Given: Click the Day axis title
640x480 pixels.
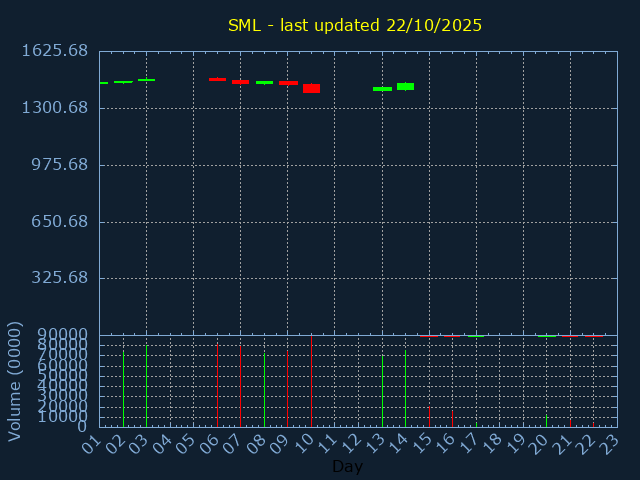Looking at the screenshot, I should click(347, 466).
